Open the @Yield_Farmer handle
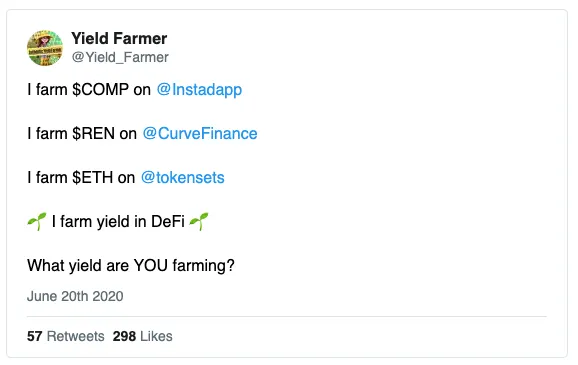The width and height of the screenshot is (578, 365). [x=120, y=57]
